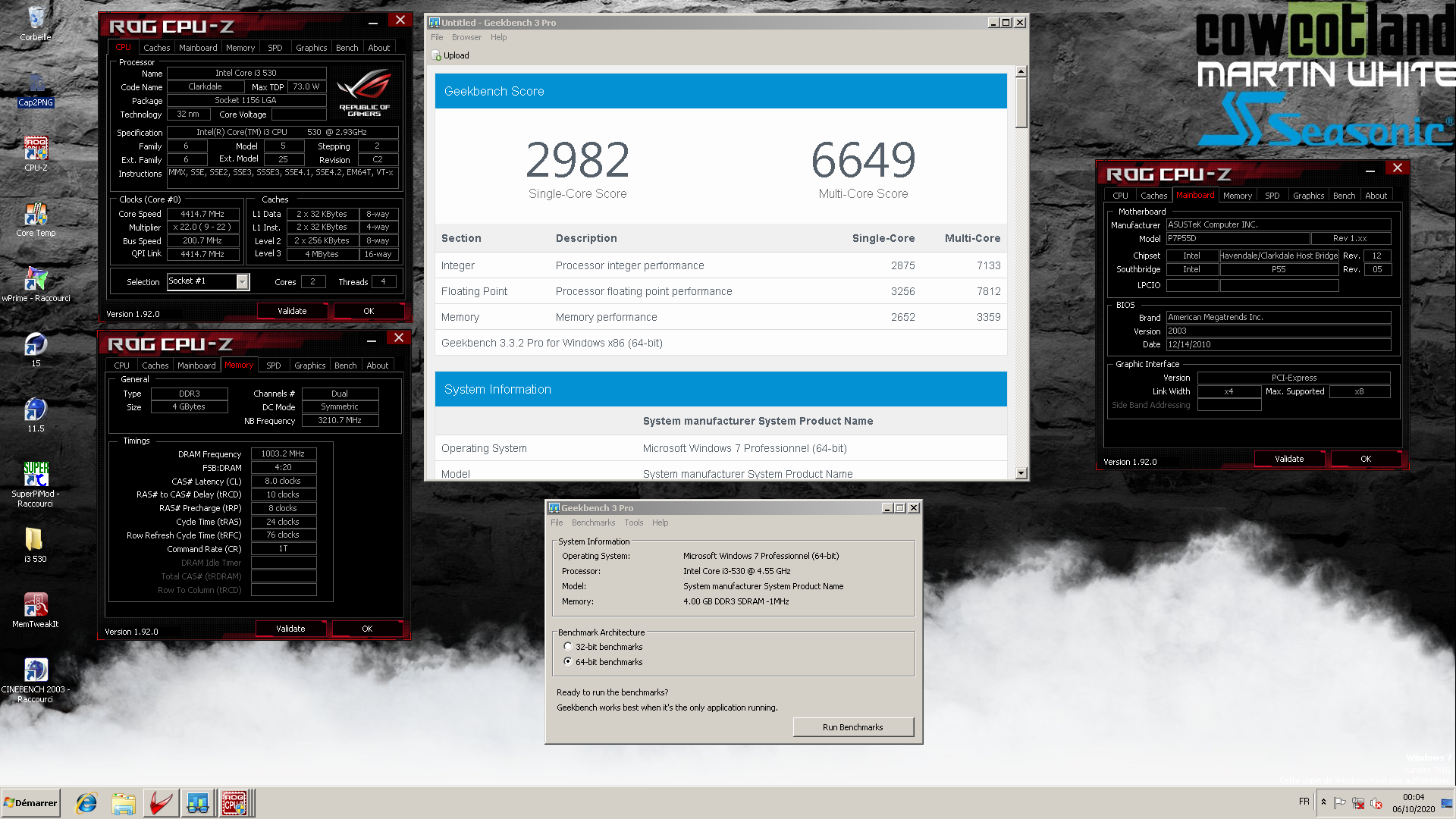Screen dimensions: 1456x819
Task: Open the Graphics tab in the memory CPU-Z window
Action: click(309, 366)
